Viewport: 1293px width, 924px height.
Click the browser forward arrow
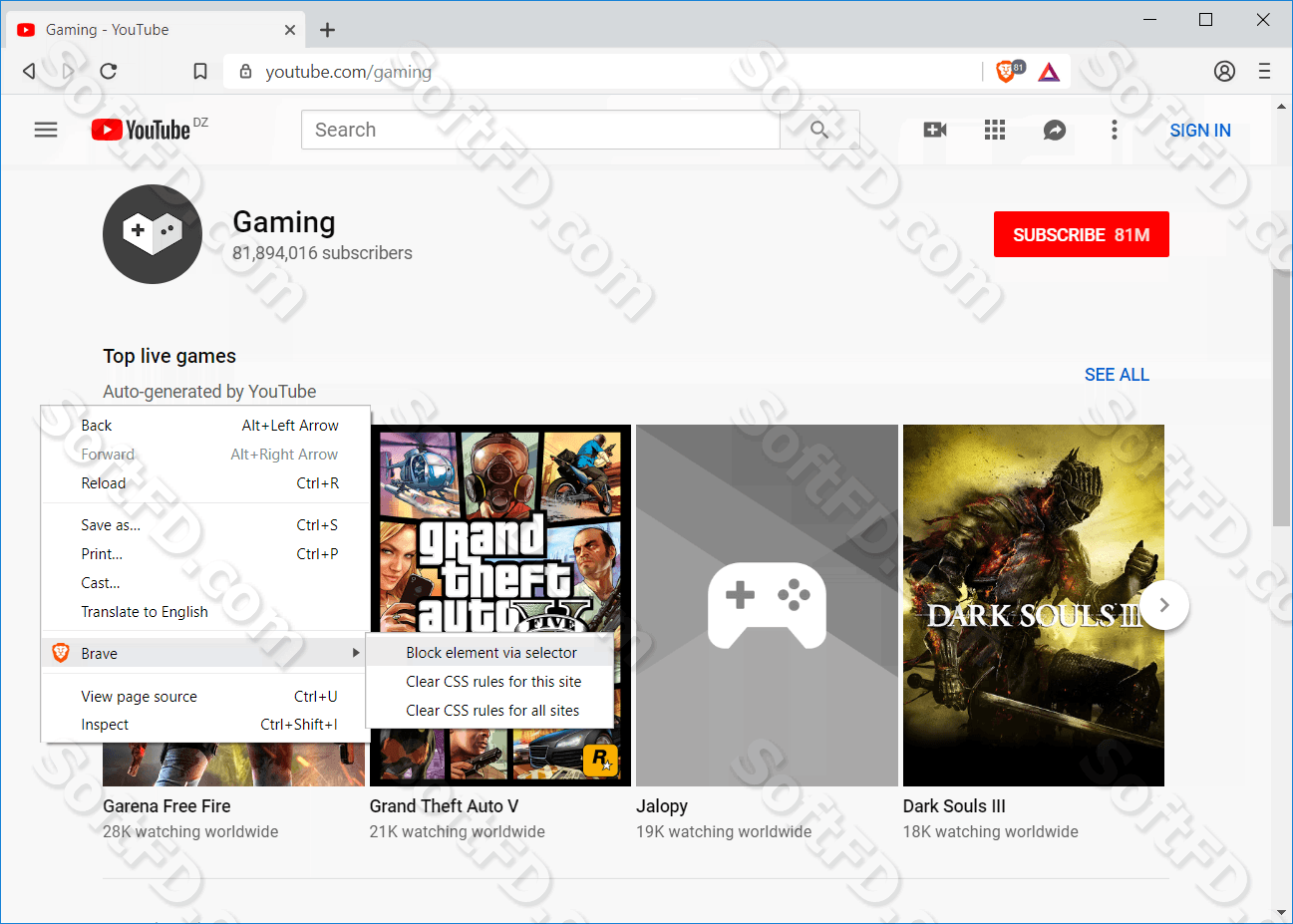pos(68,71)
